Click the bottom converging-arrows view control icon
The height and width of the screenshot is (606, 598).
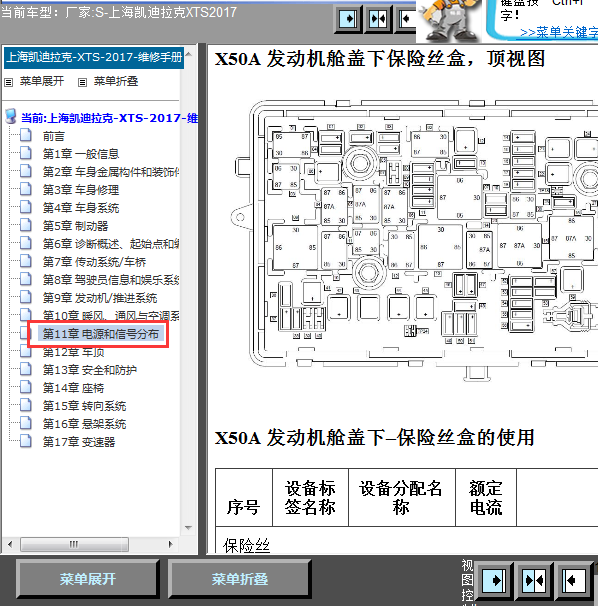534,580
